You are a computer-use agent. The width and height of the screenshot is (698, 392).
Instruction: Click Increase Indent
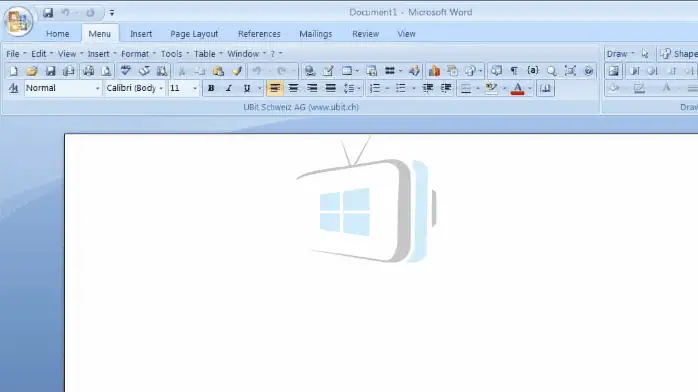(x=446, y=89)
